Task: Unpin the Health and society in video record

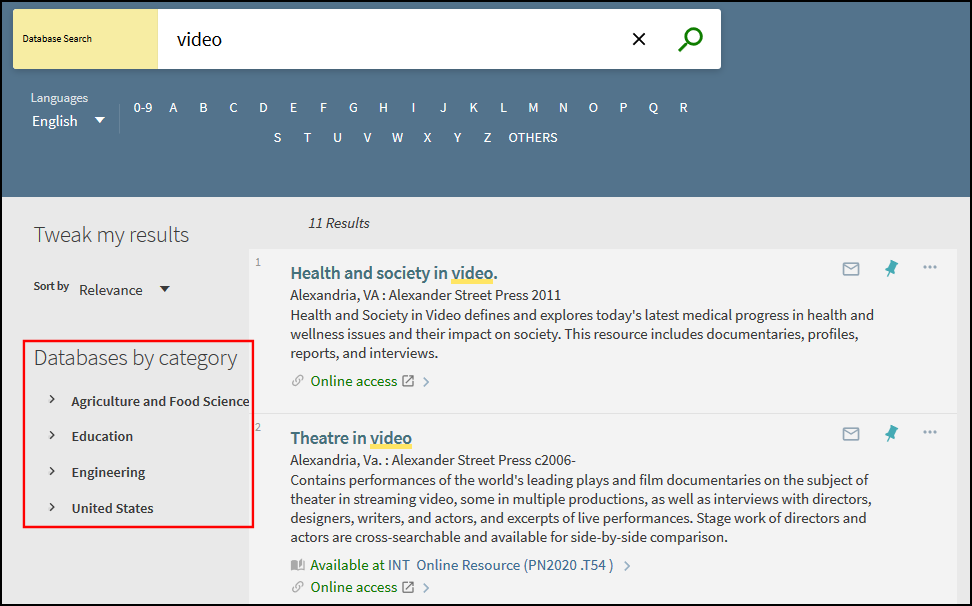Action: 891,268
